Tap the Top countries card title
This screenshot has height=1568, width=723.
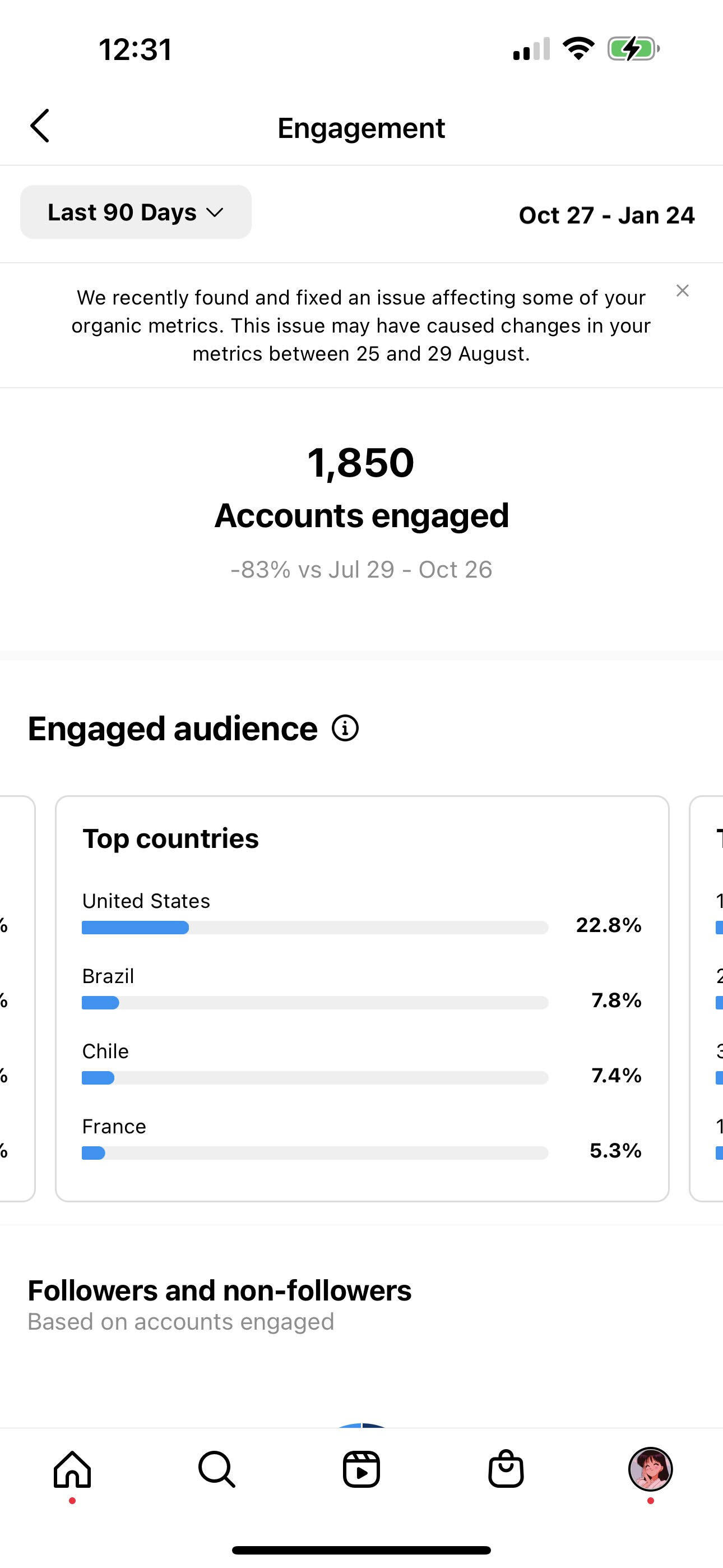[170, 838]
